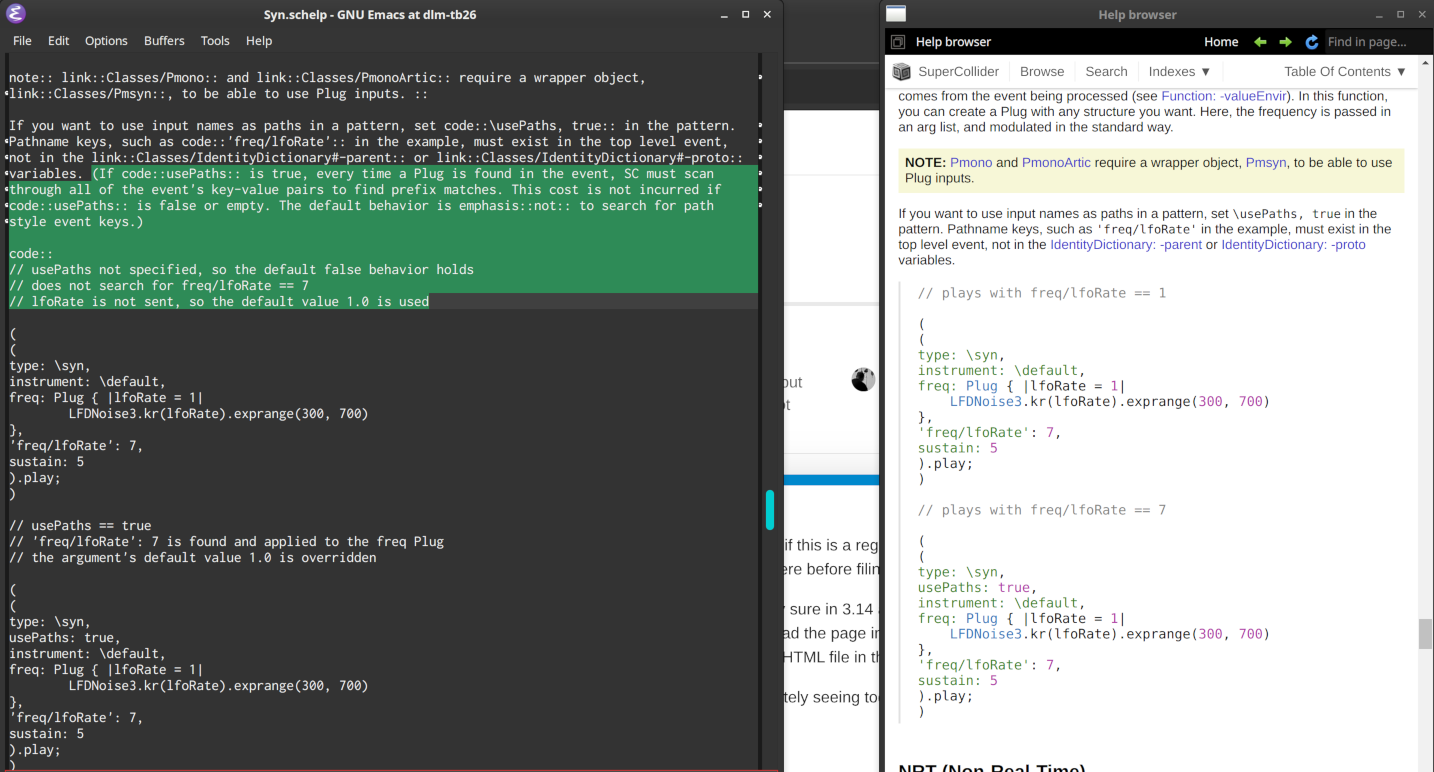The width and height of the screenshot is (1434, 772).
Task: Reload the help page with refresh icon
Action: [x=1312, y=42]
